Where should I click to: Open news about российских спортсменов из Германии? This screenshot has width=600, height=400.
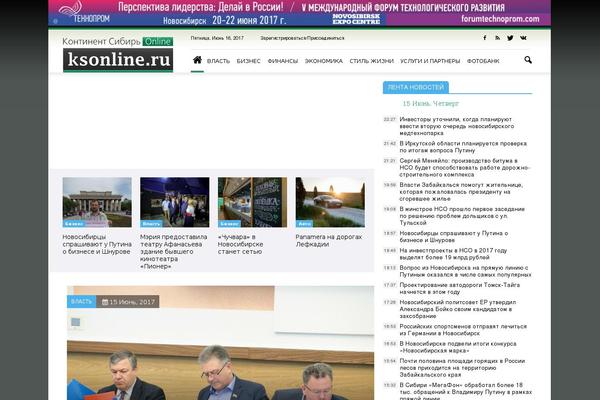(463, 330)
